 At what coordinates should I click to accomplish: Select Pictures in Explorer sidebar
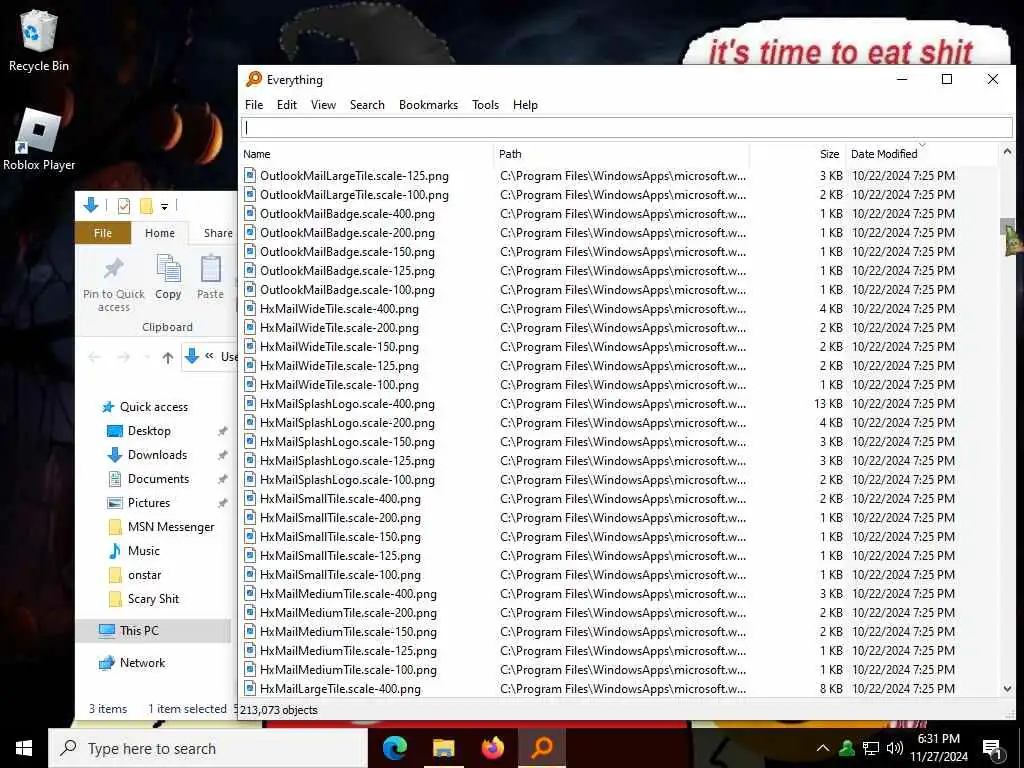(x=148, y=503)
